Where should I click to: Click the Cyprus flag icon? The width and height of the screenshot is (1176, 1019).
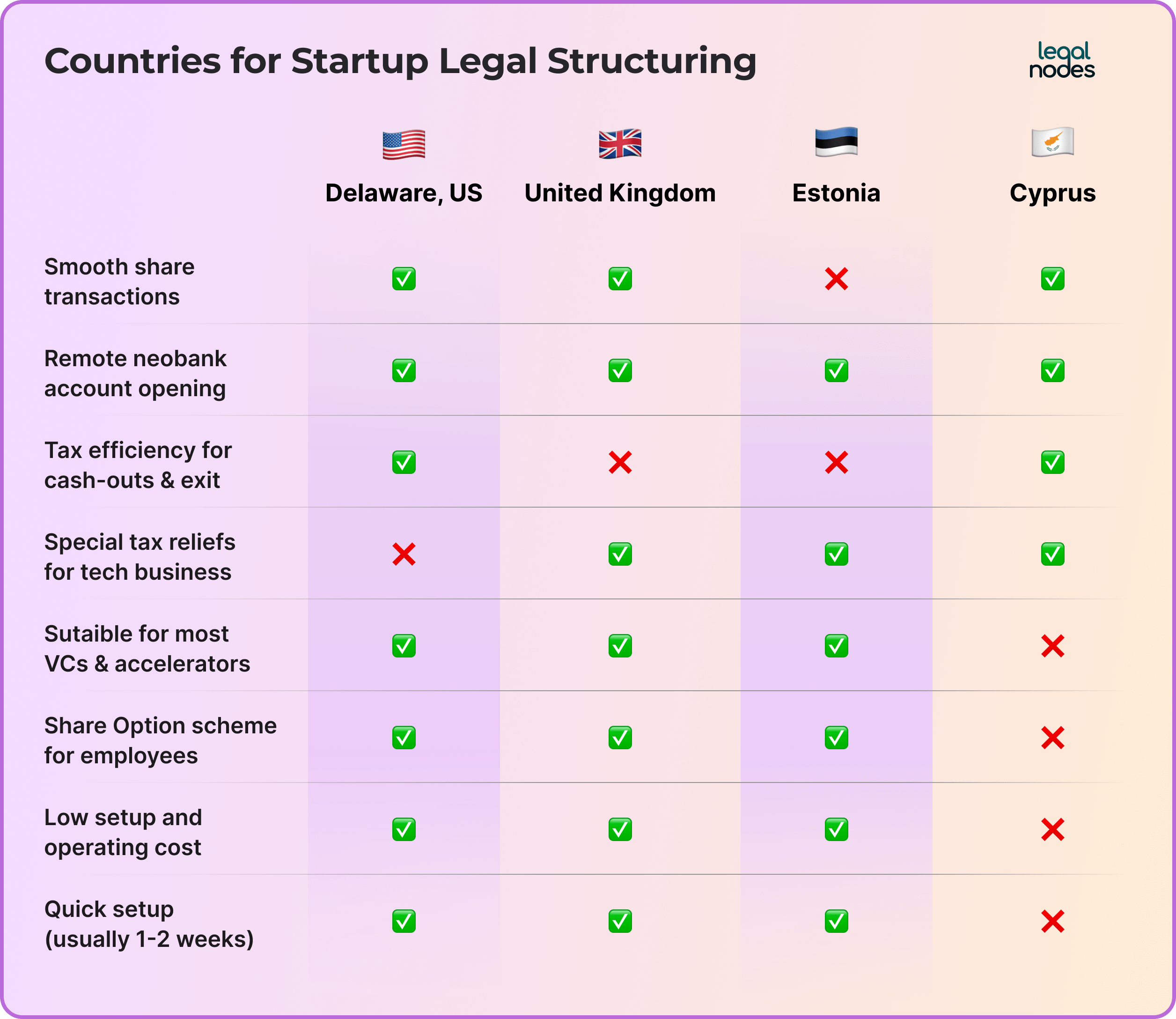coord(1053,141)
